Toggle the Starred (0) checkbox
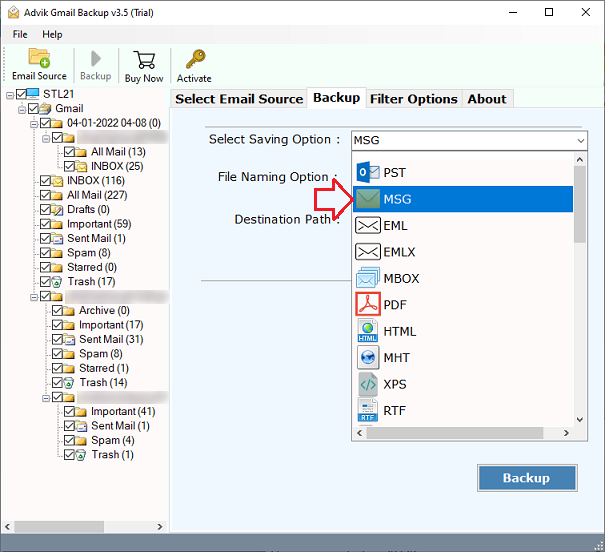605x552 pixels. (x=45, y=267)
